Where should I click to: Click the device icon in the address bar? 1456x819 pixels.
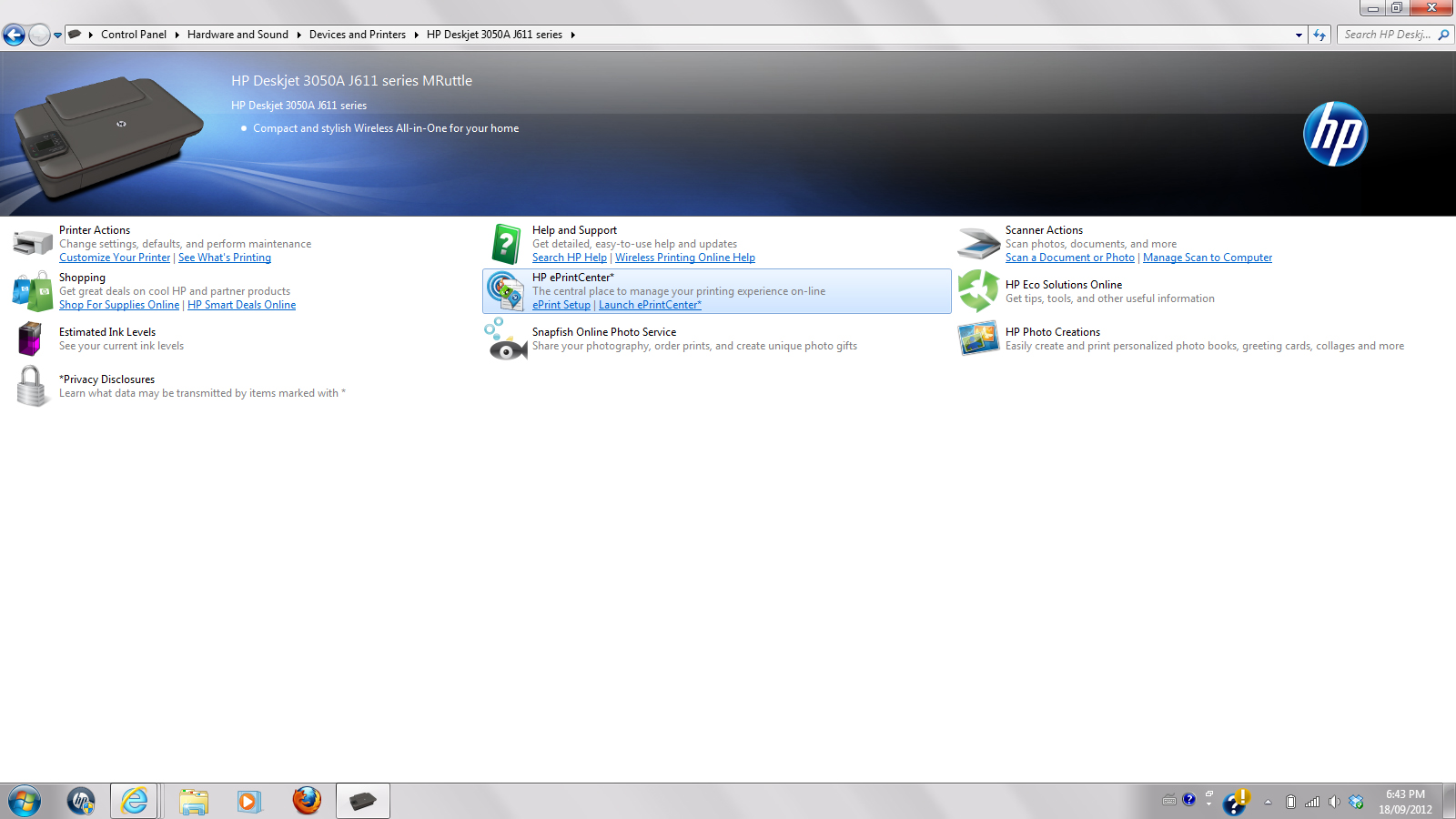(x=75, y=35)
